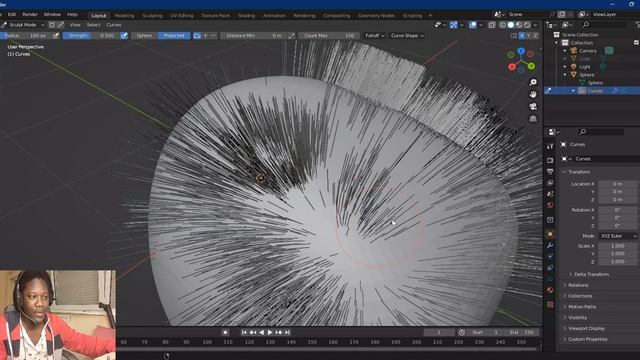Switch perspective/orthographic grid icon
The height and width of the screenshot is (360, 640).
(533, 119)
